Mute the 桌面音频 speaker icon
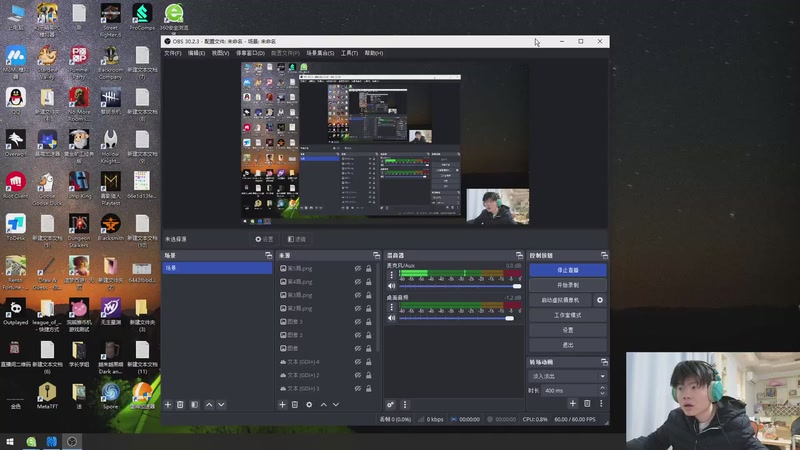 tap(392, 318)
